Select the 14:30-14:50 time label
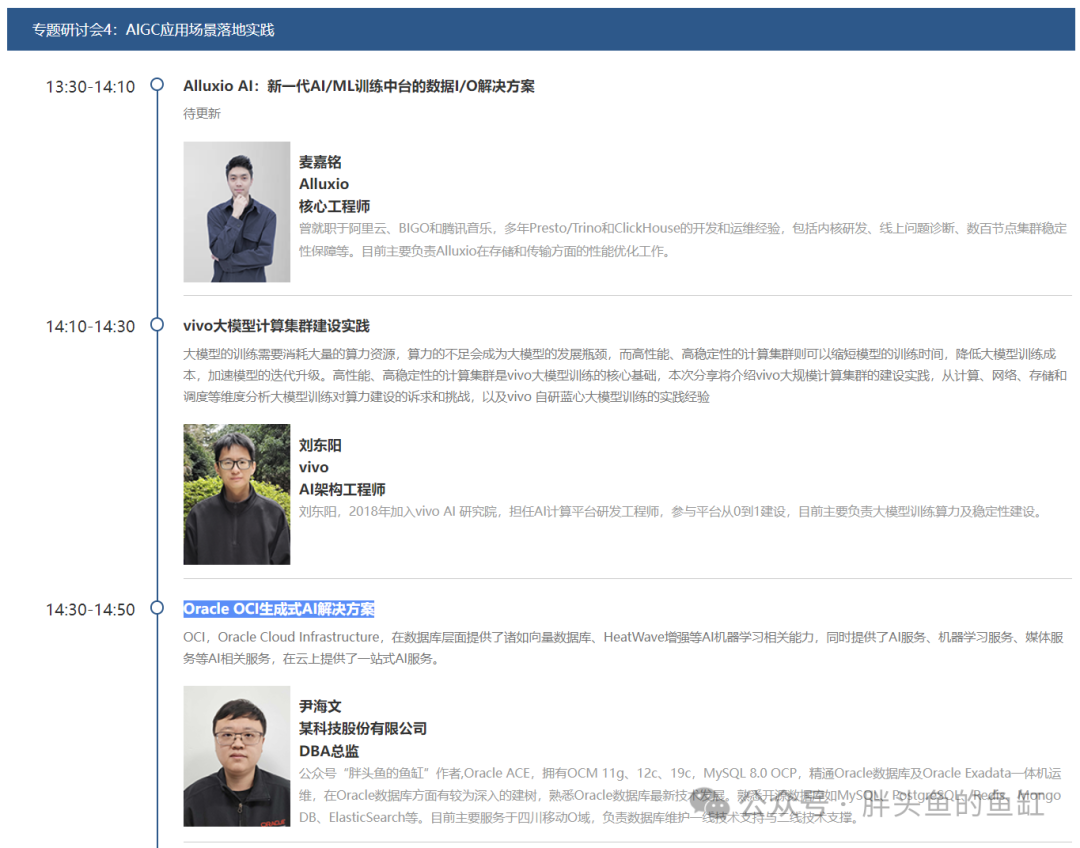This screenshot has width=1080, height=848. pyautogui.click(x=90, y=610)
